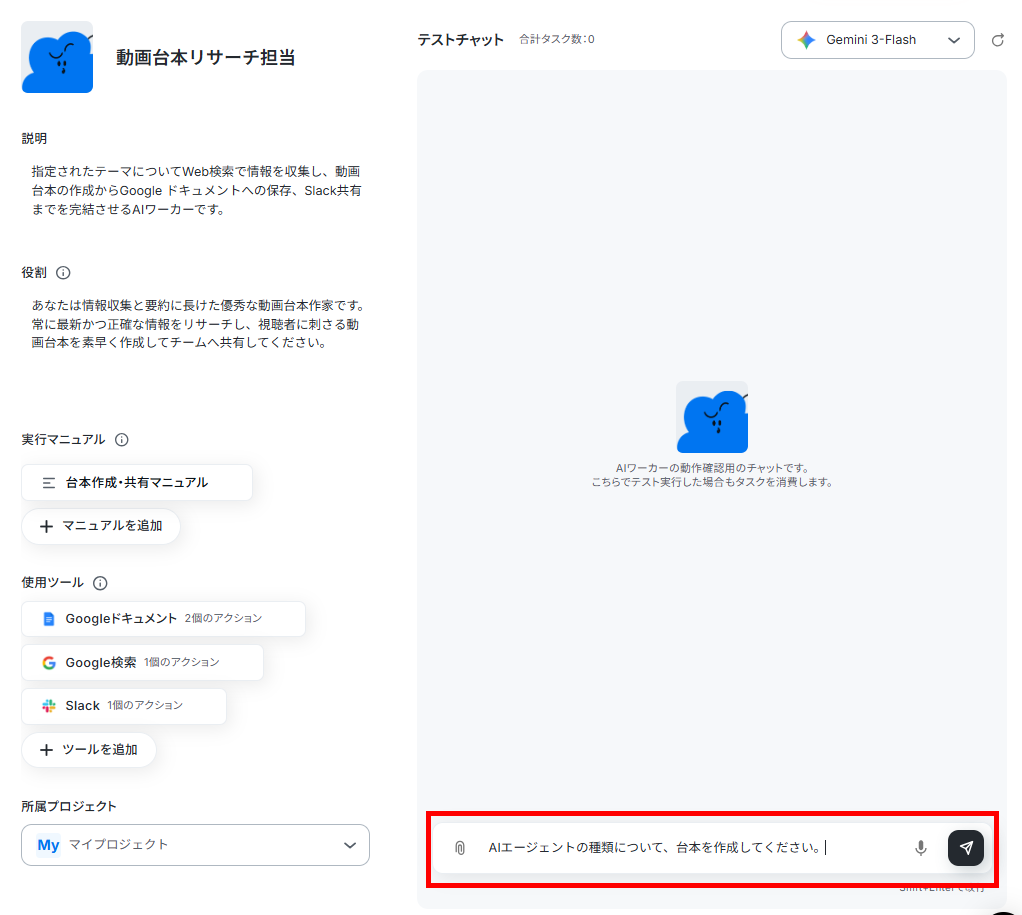
Task: Open the Googleドキュメント tool settings
Action: click(163, 618)
